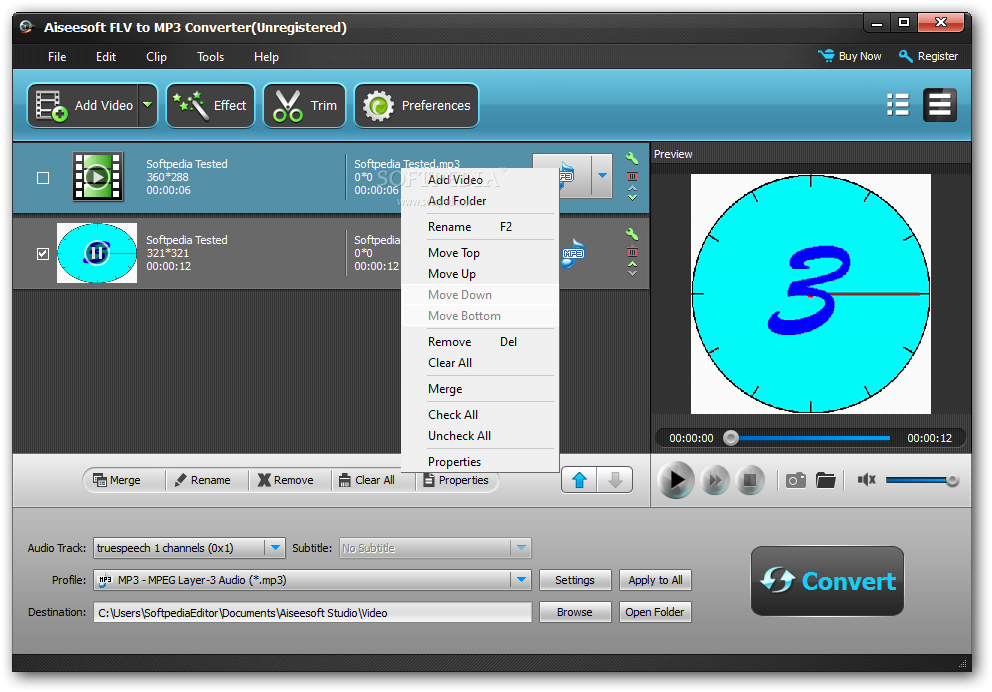Click the Open Folder button
Screen dimensions: 992x692
655,612
